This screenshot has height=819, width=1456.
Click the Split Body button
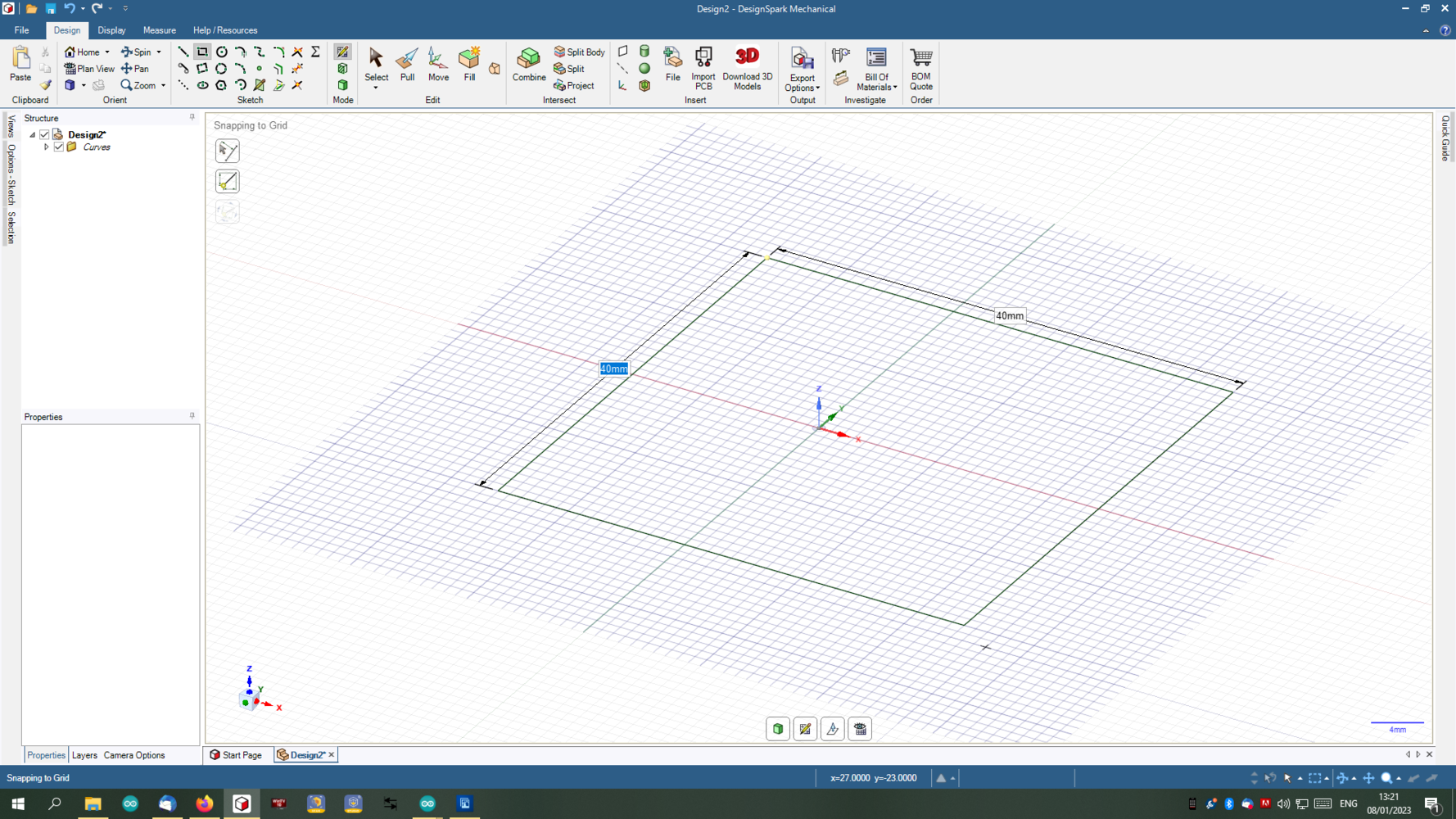coord(579,52)
